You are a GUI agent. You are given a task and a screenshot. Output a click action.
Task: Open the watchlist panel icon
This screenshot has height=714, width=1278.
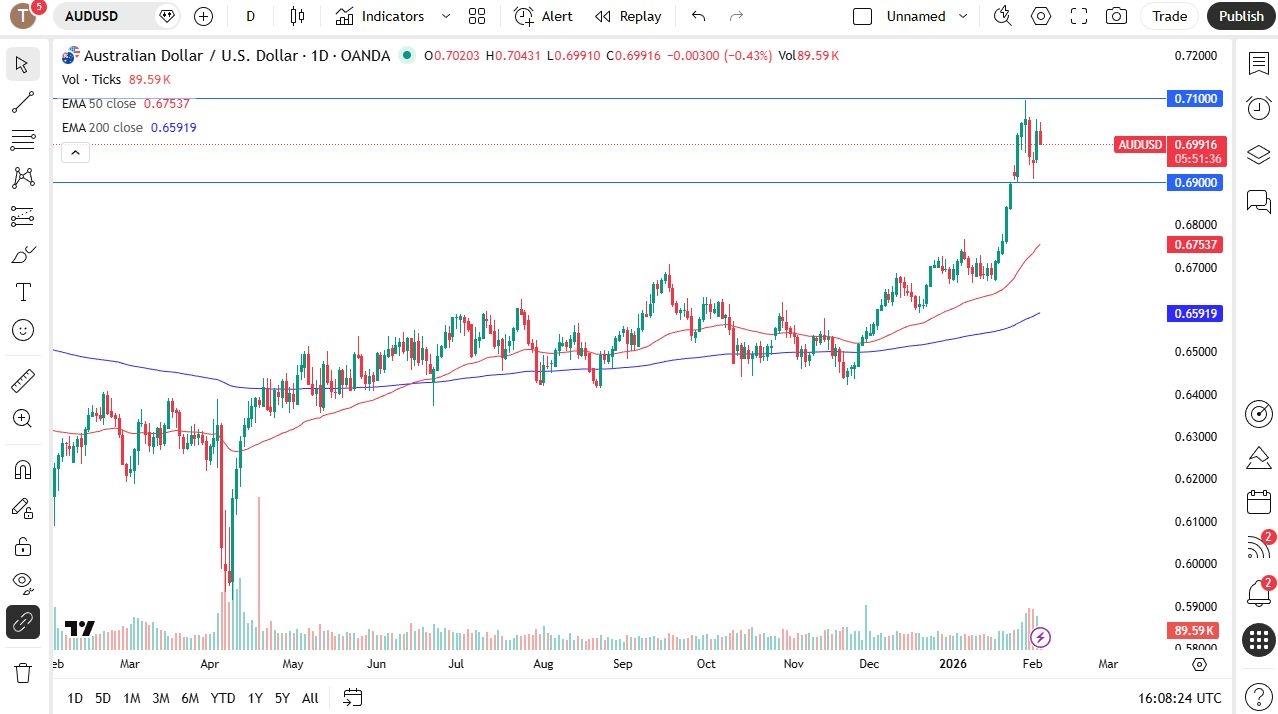[x=1258, y=64]
